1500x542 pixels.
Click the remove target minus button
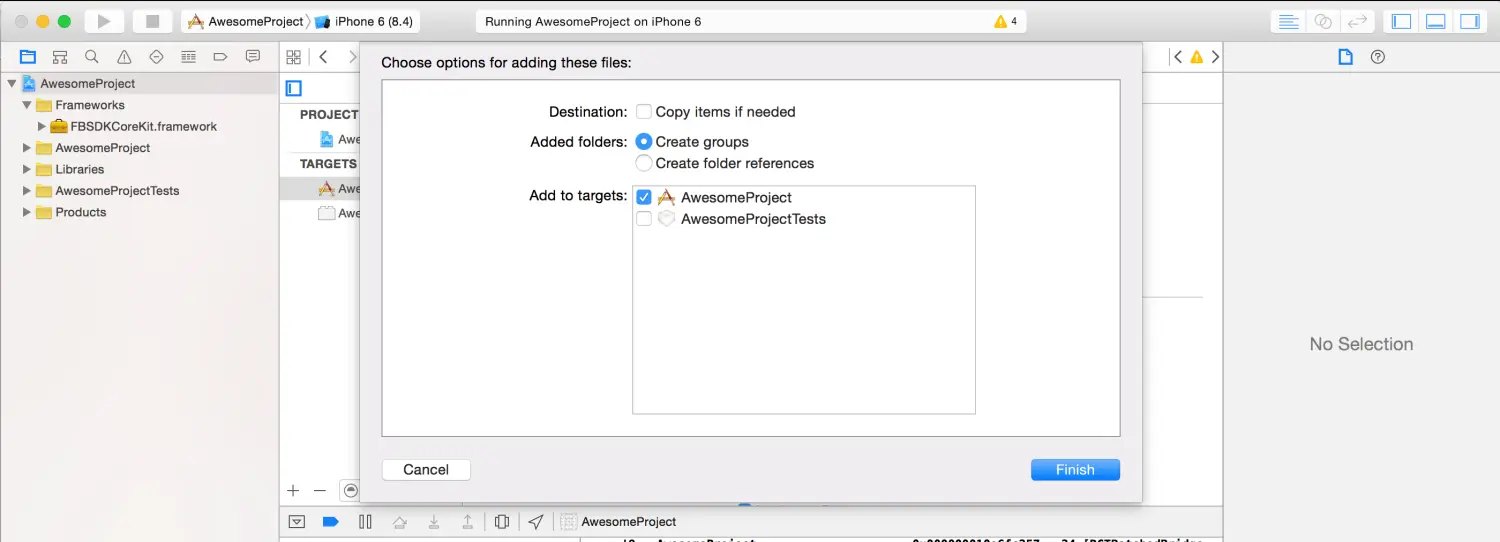(320, 491)
